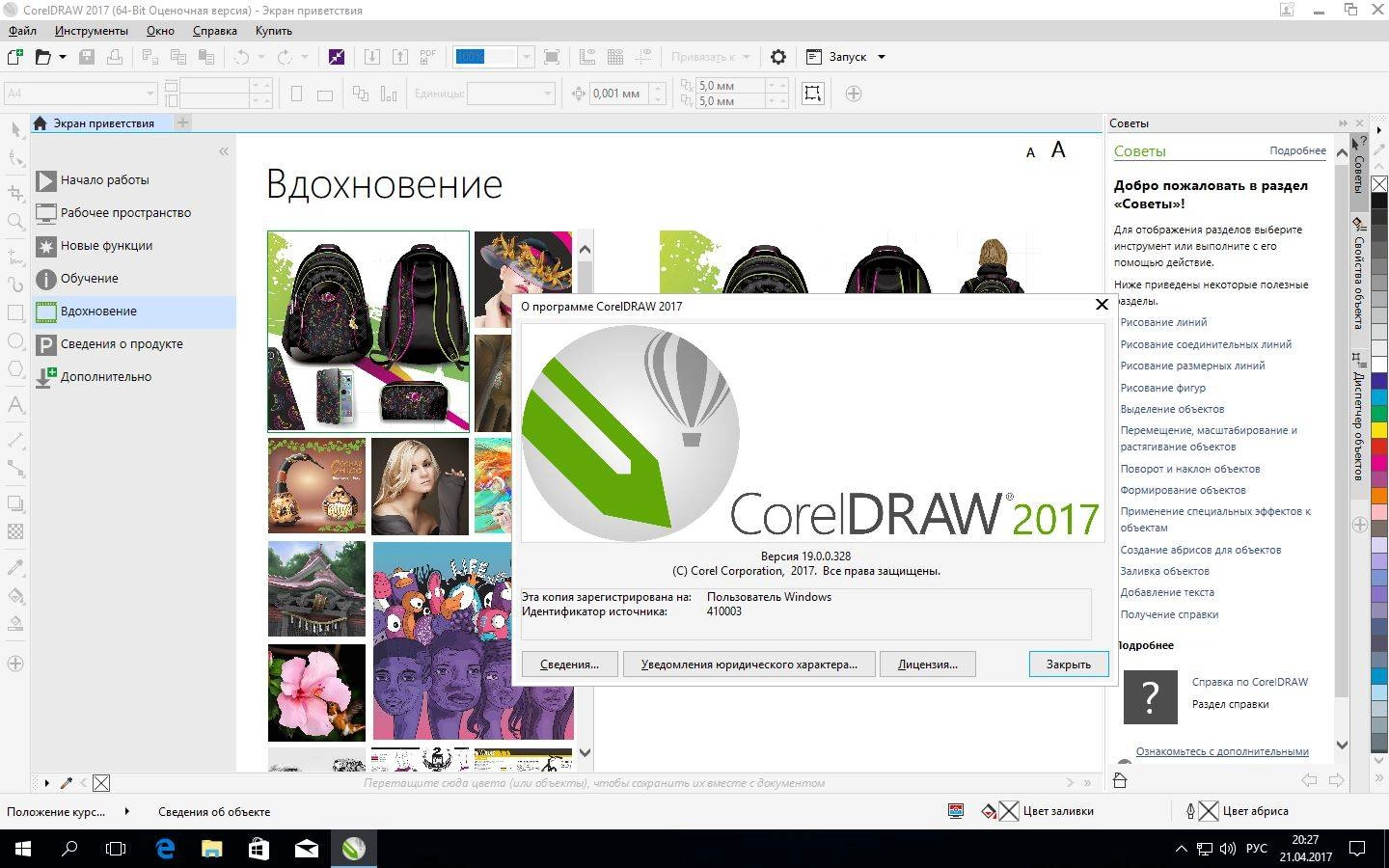Open the Запуск launcher dropdown
Viewport: 1389px width, 868px height.
coord(881,57)
